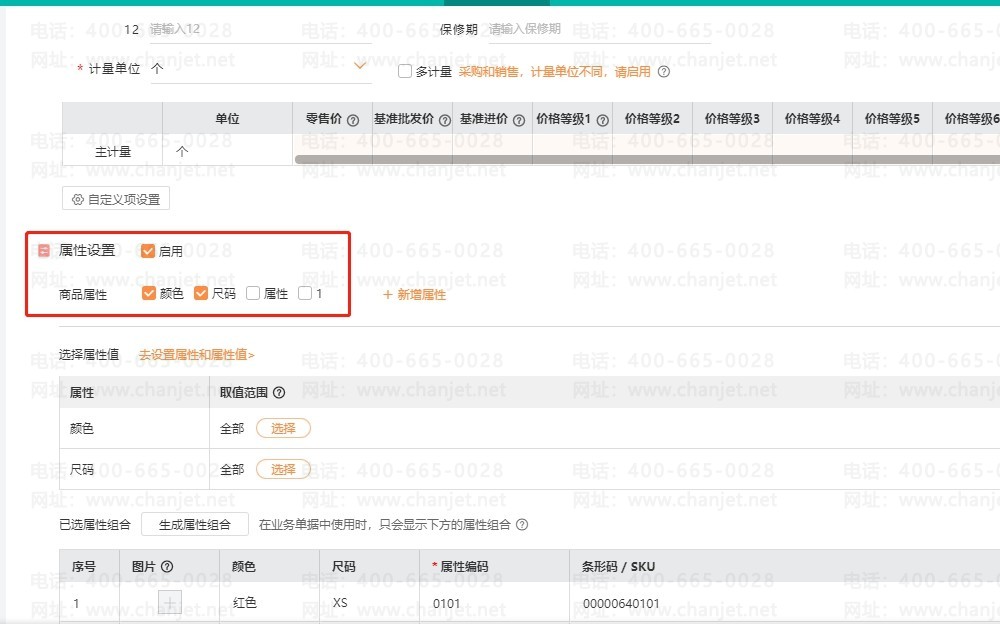The image size is (1000, 624).
Task: Click help icon next to 价格等级1 header
Action: coord(602,120)
